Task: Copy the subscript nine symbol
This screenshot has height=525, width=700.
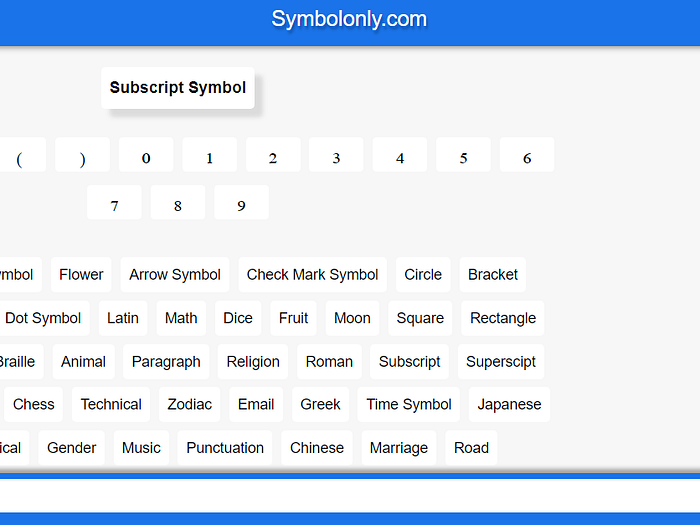Action: click(241, 204)
